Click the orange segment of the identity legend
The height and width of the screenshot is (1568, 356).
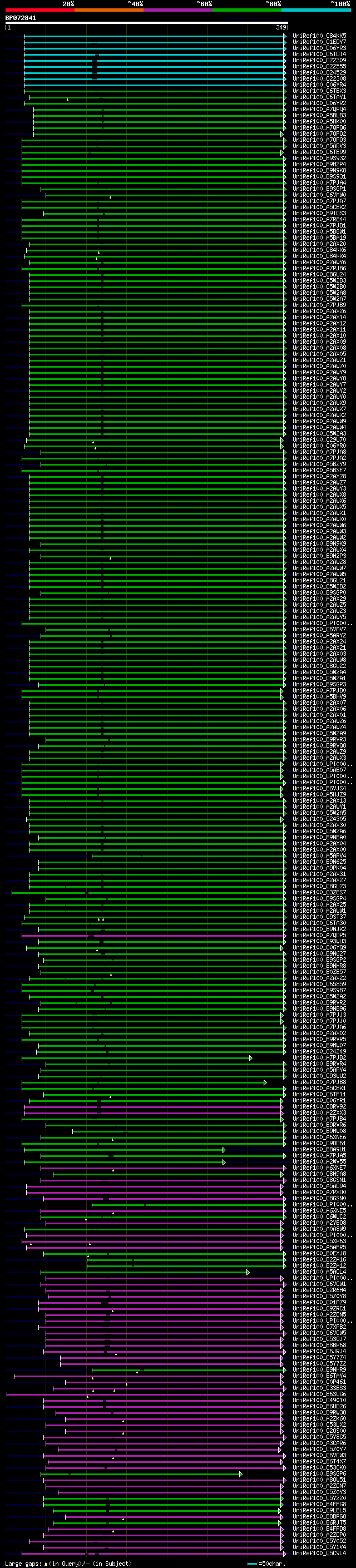pos(109,10)
